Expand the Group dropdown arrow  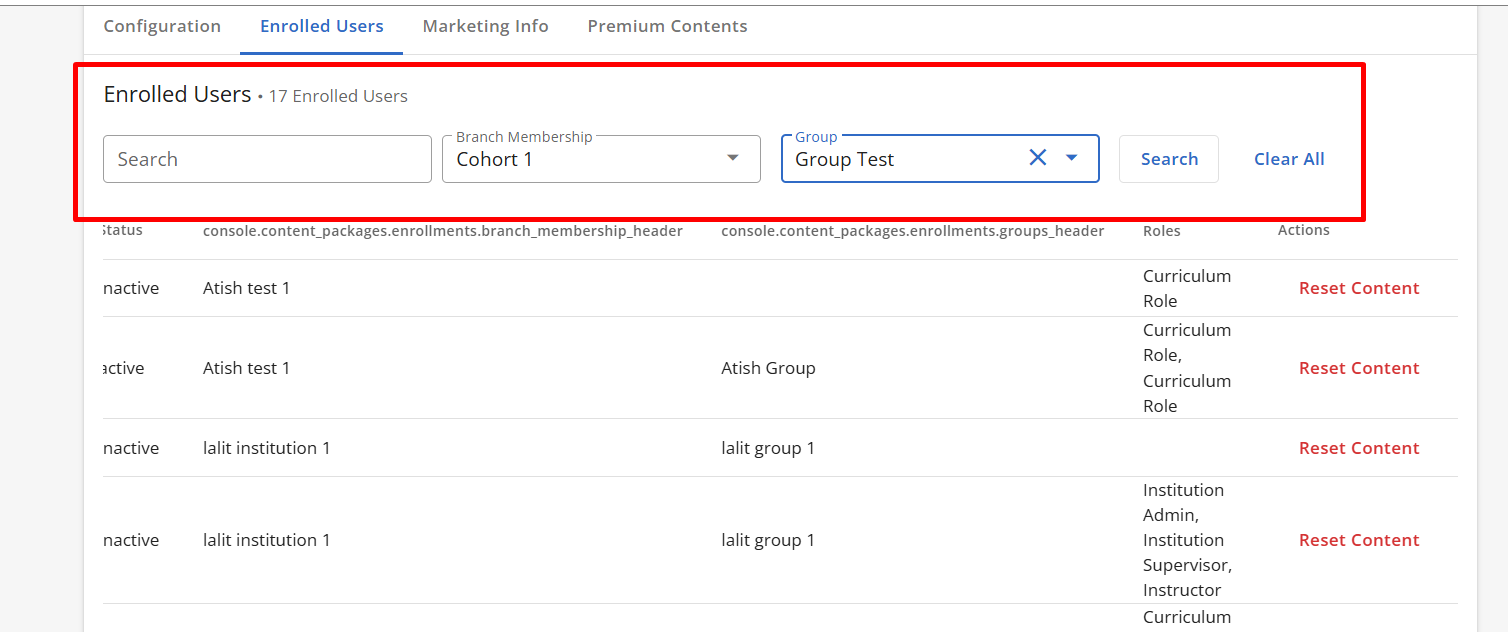pyautogui.click(x=1072, y=158)
